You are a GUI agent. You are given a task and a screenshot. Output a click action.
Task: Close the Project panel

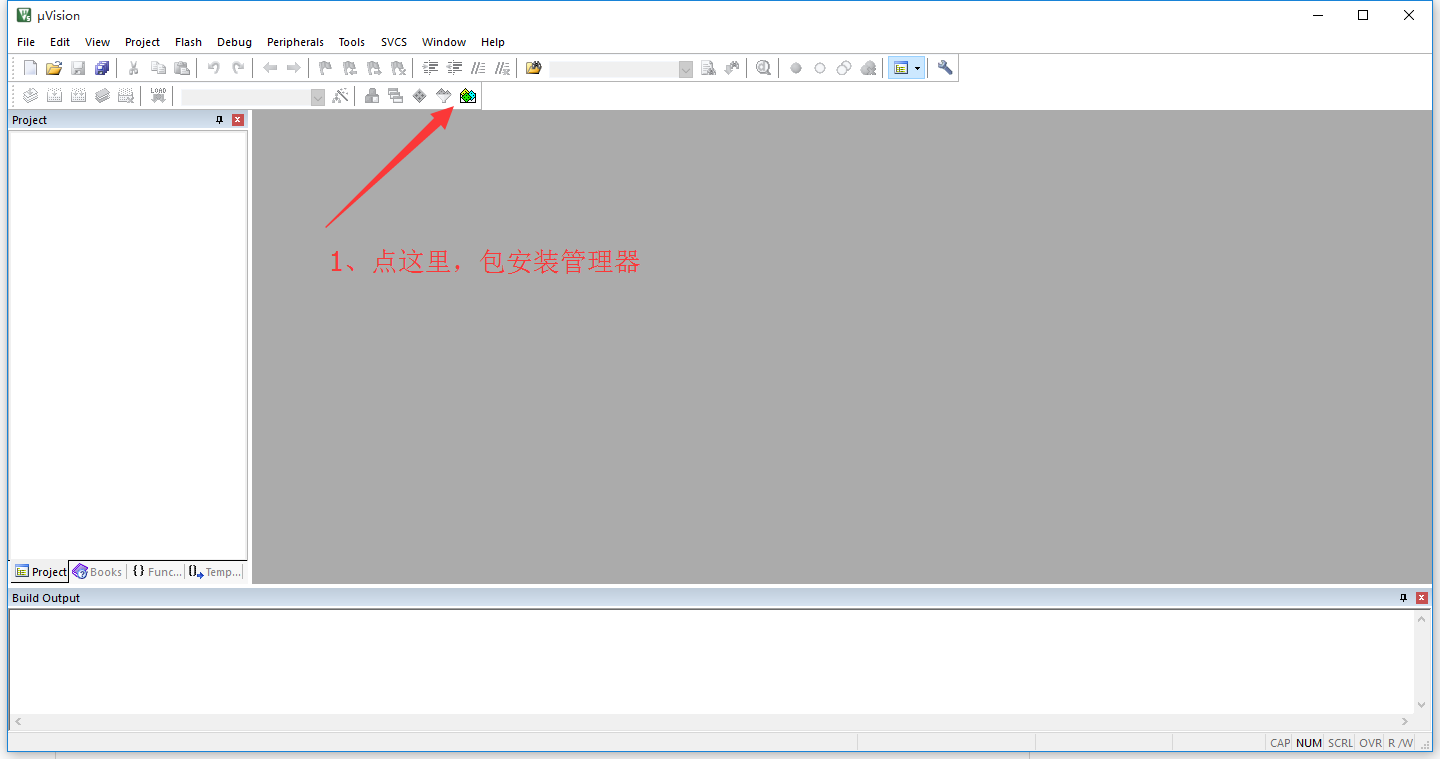[x=238, y=120]
